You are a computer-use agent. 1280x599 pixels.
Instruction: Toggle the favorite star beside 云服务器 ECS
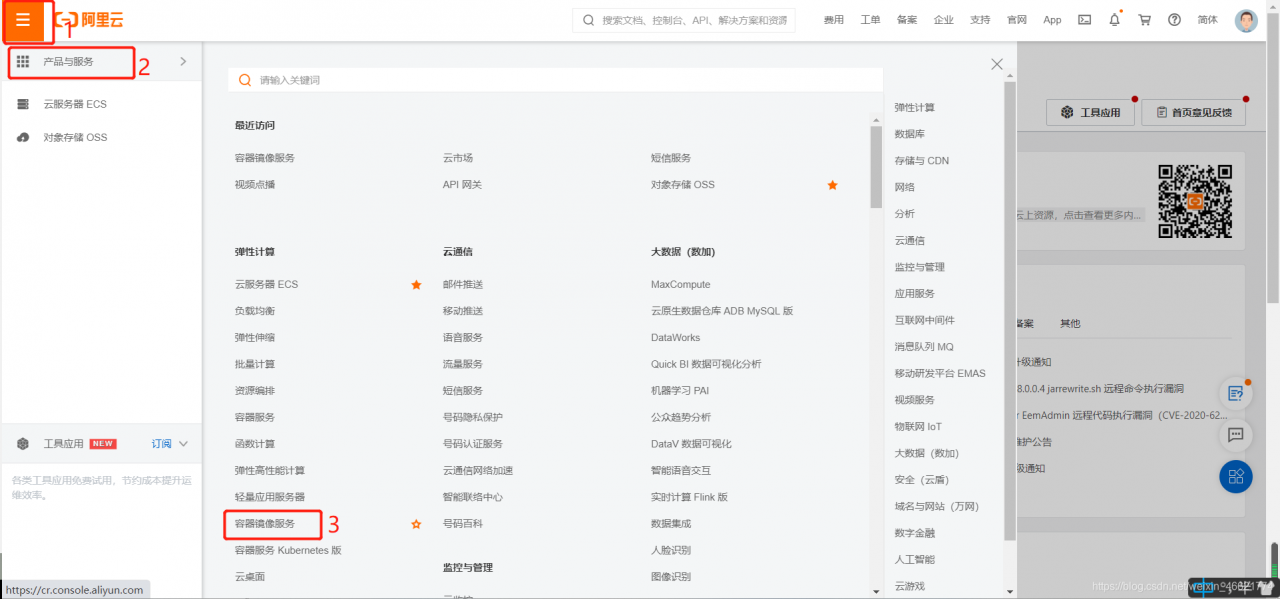[416, 284]
